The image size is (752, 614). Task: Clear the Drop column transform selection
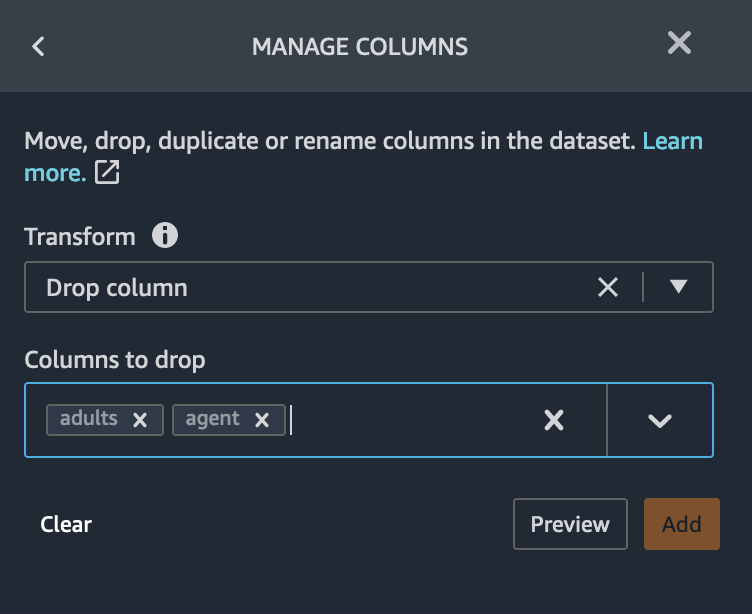608,287
